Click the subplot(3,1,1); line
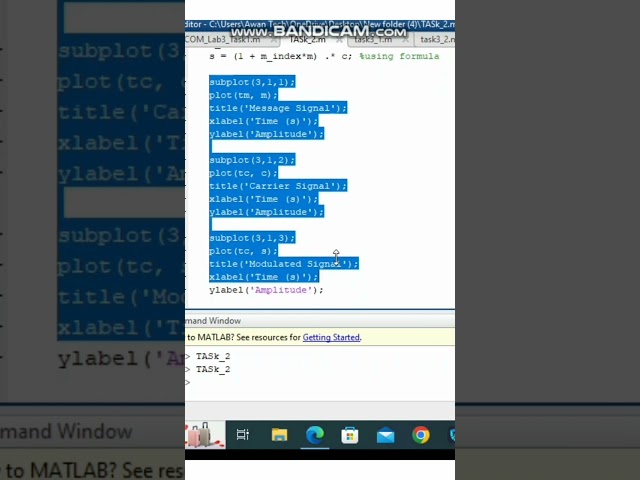The height and width of the screenshot is (480, 640). 252,82
